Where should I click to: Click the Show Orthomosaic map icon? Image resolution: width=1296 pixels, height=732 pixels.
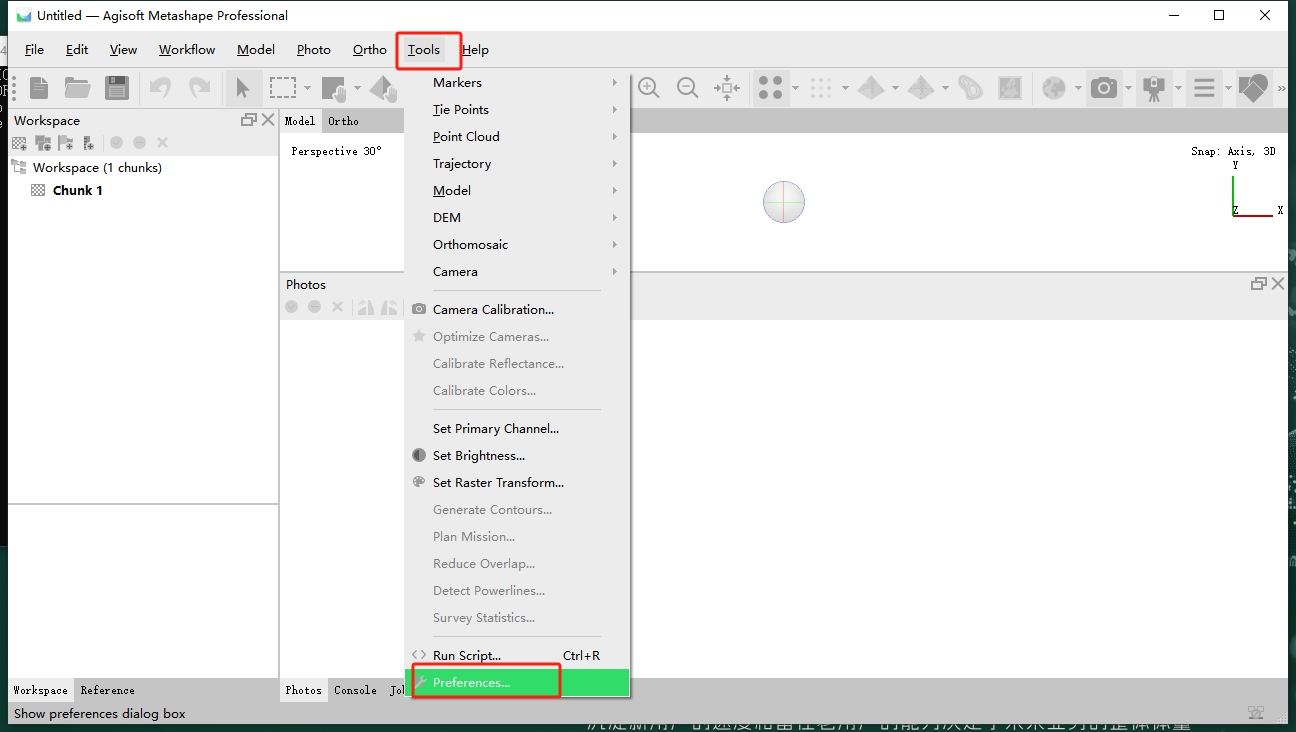[1010, 88]
